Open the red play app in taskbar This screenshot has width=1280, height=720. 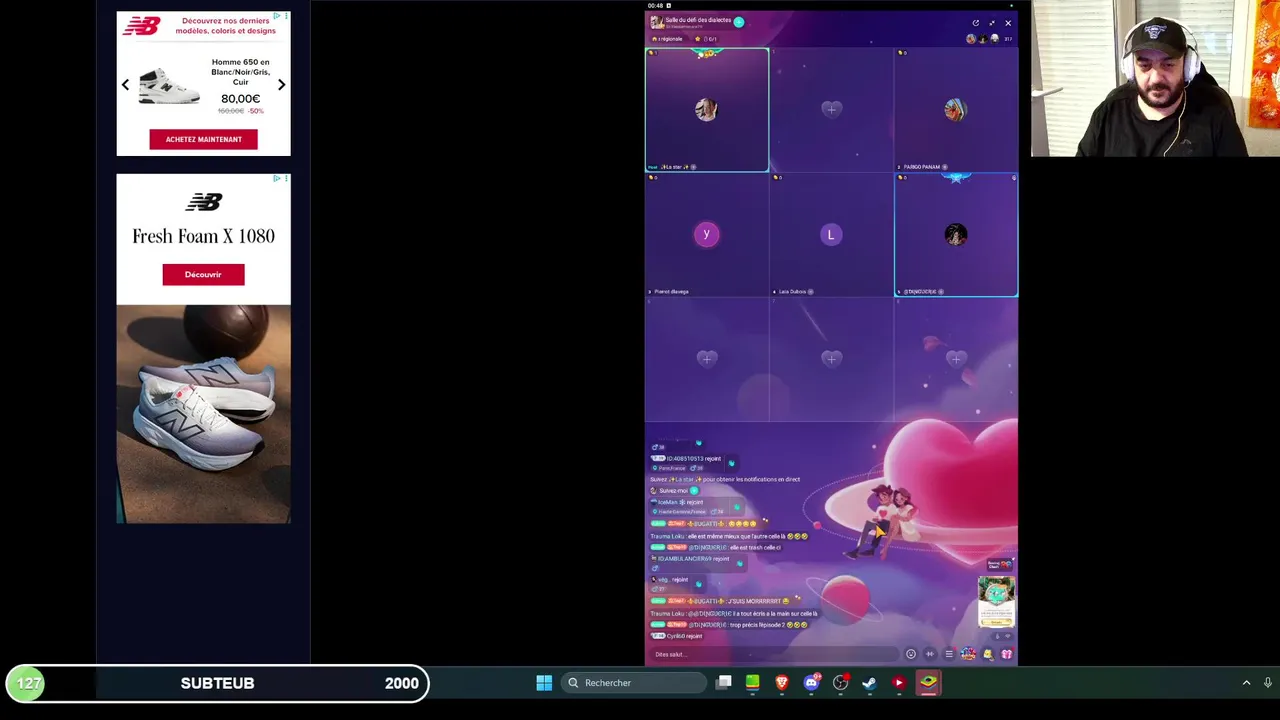click(899, 683)
